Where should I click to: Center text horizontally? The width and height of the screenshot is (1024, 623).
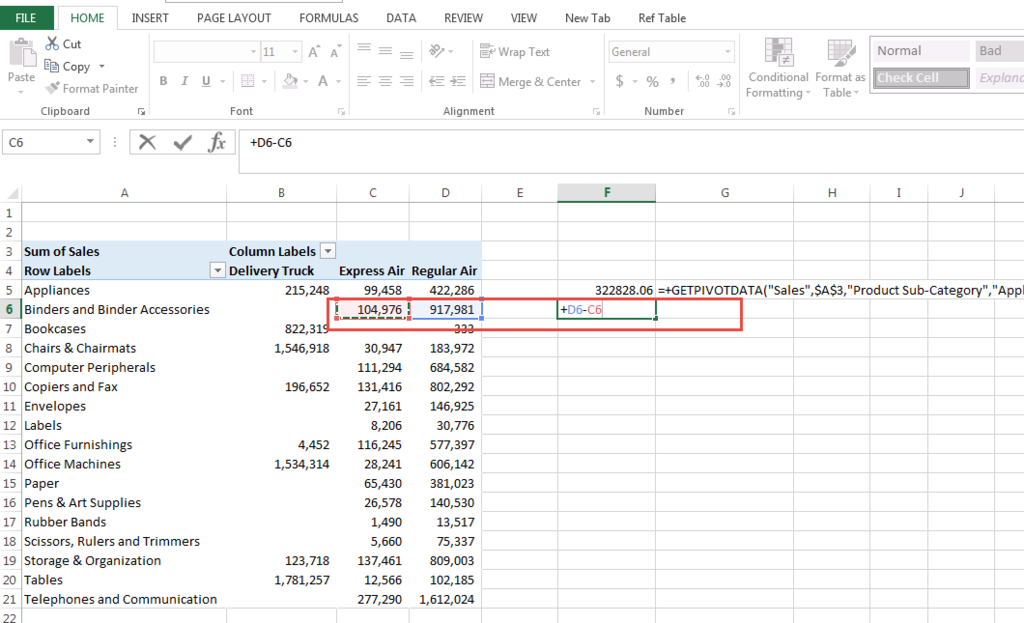click(385, 81)
